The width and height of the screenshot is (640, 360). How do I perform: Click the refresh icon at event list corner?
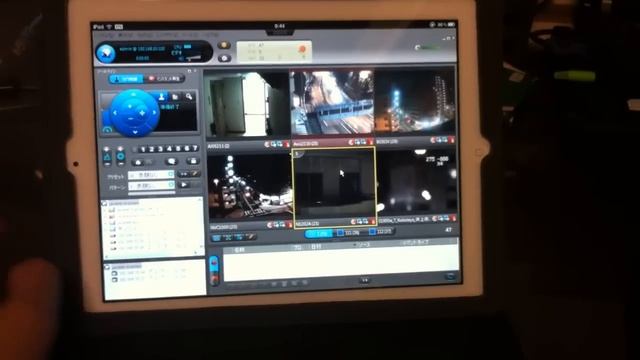point(450,276)
